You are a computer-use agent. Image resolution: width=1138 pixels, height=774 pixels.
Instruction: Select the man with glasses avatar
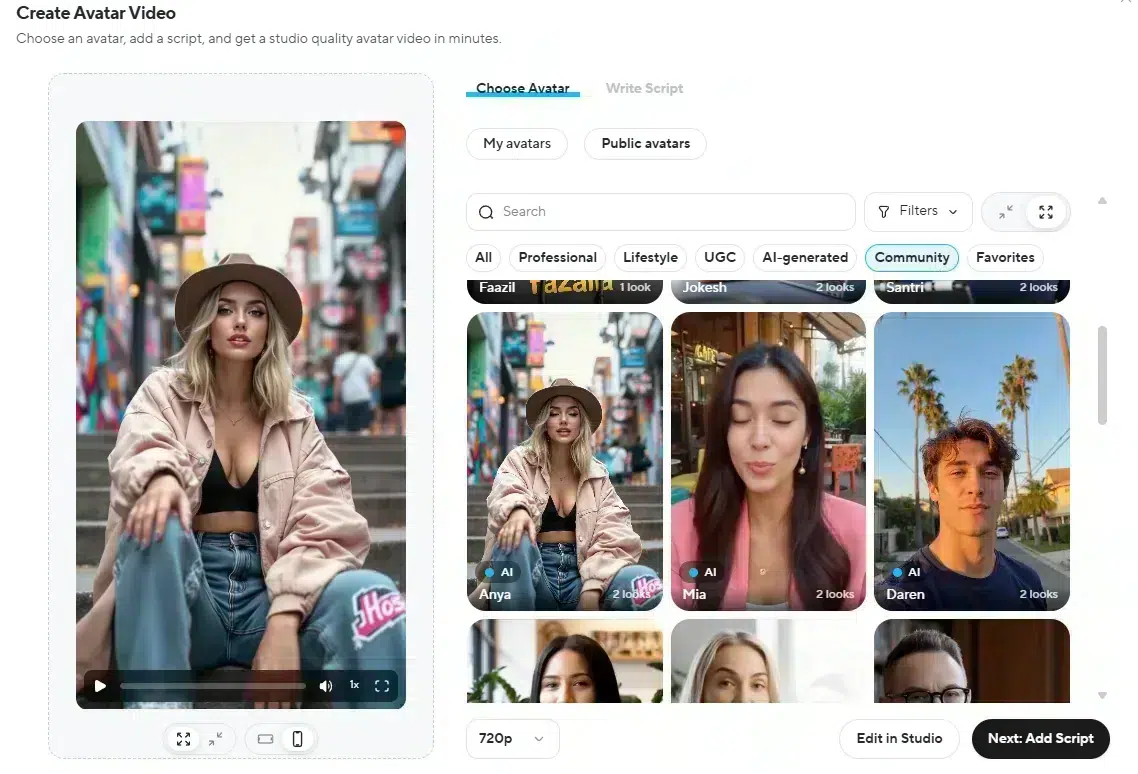(x=972, y=661)
